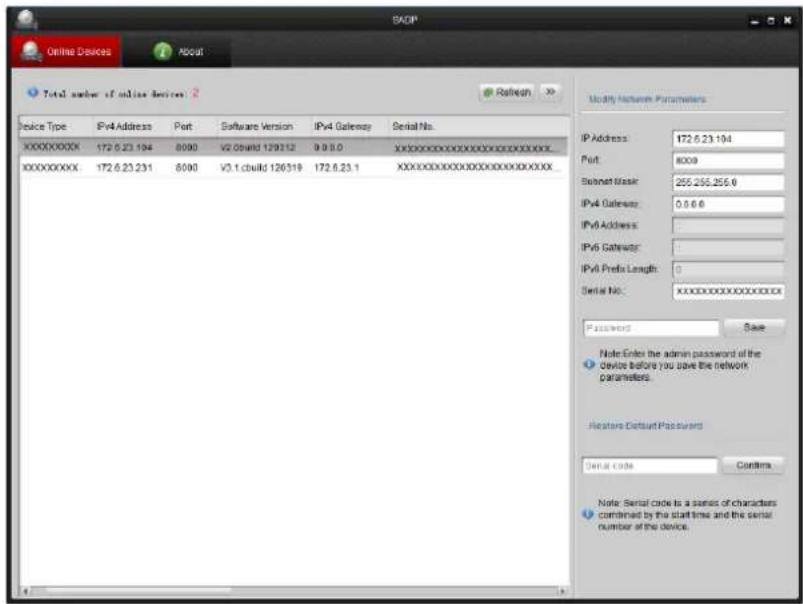Click the Online Devices tab icon
The width and height of the screenshot is (803, 604).
coord(31,51)
